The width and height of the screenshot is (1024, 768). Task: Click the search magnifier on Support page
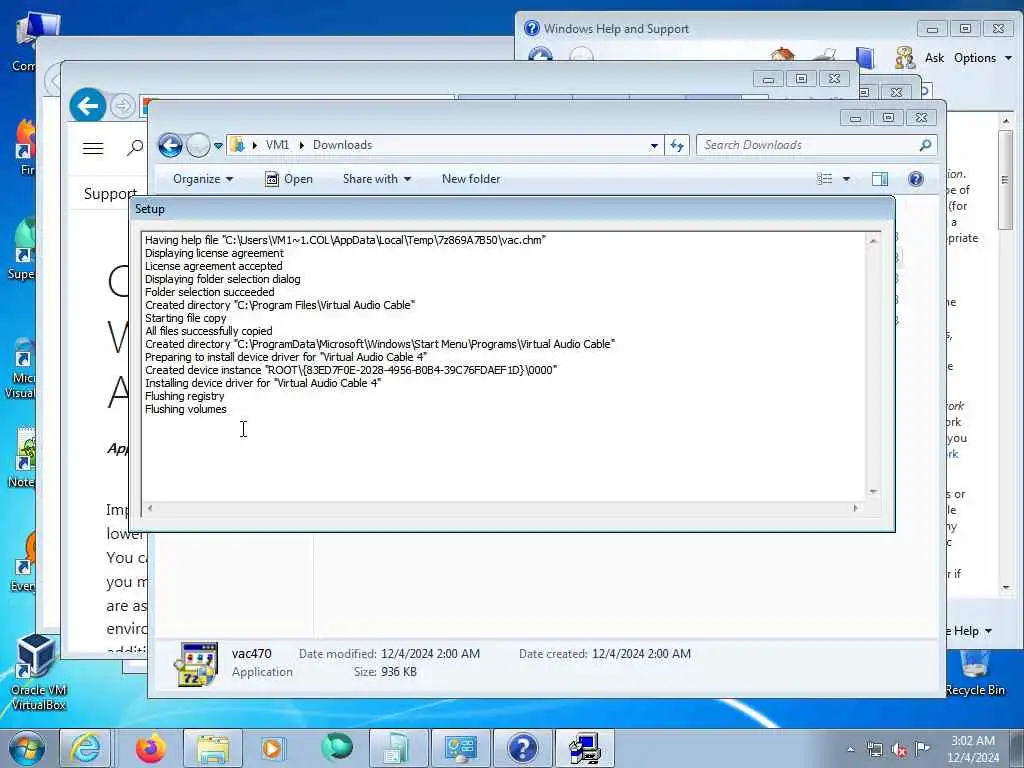[135, 148]
